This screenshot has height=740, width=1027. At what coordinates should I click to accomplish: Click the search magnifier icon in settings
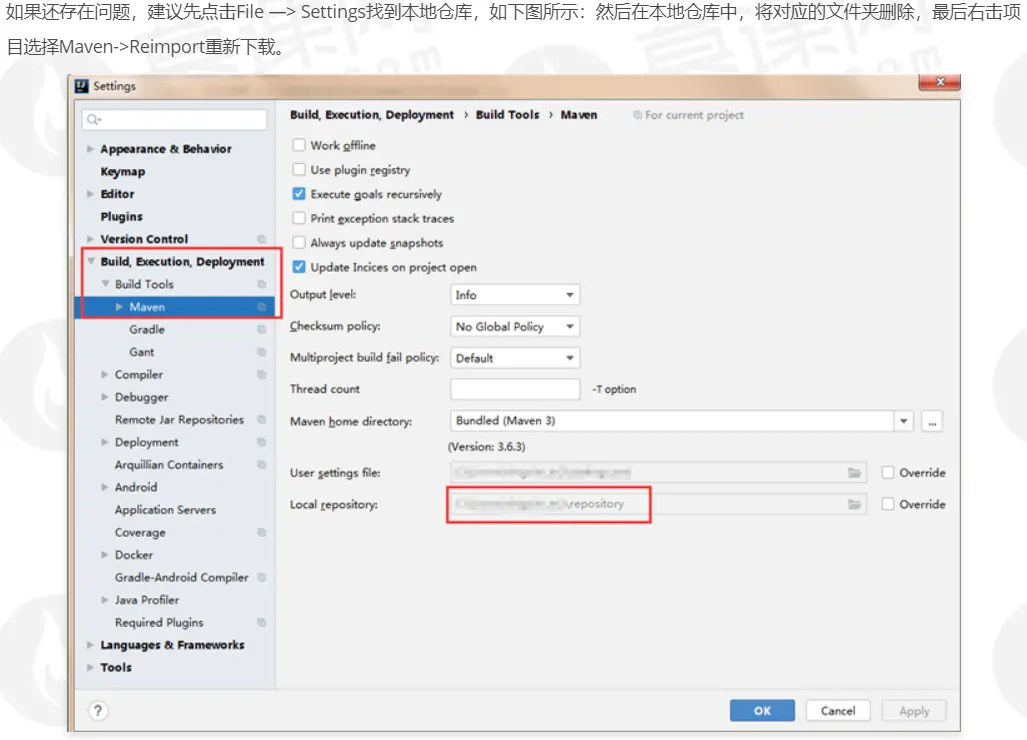coord(94,119)
